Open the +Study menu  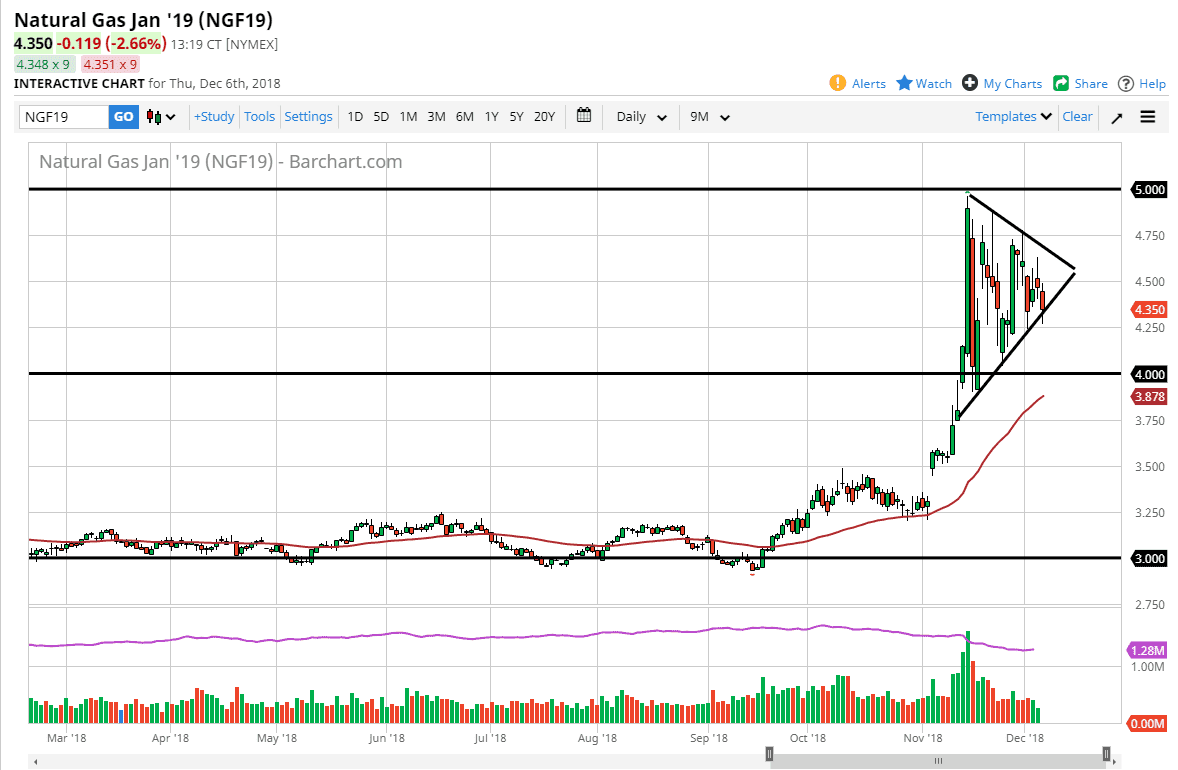point(214,116)
